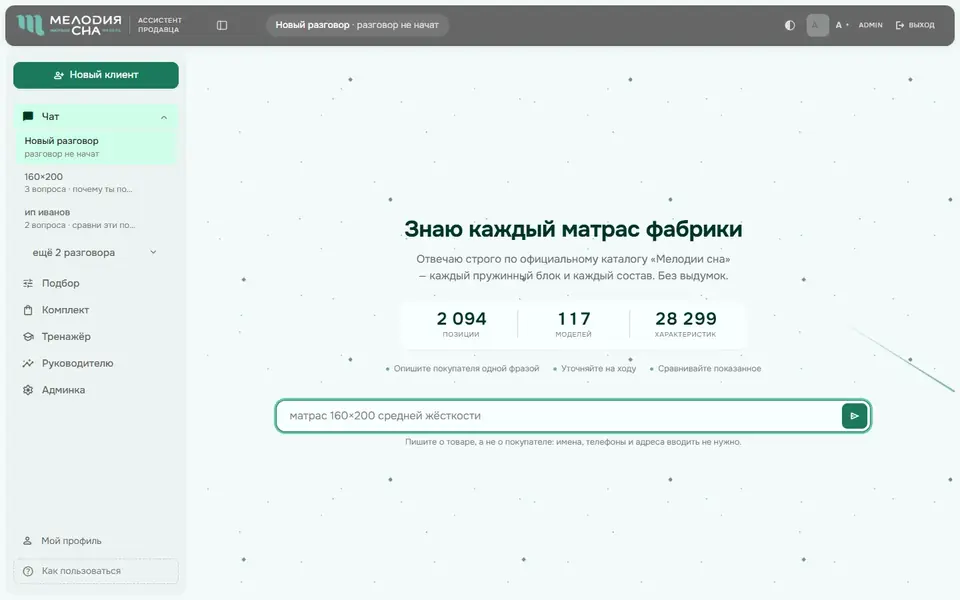Open the Комплект section
This screenshot has height=600, width=960.
click(x=96, y=310)
